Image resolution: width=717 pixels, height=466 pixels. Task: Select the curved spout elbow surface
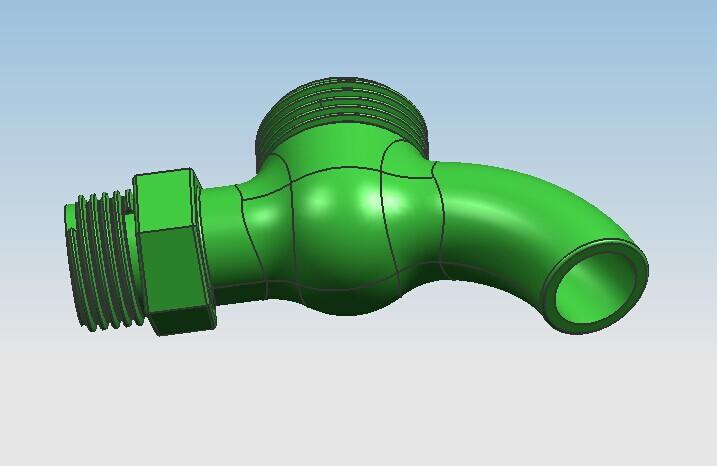tap(520, 215)
